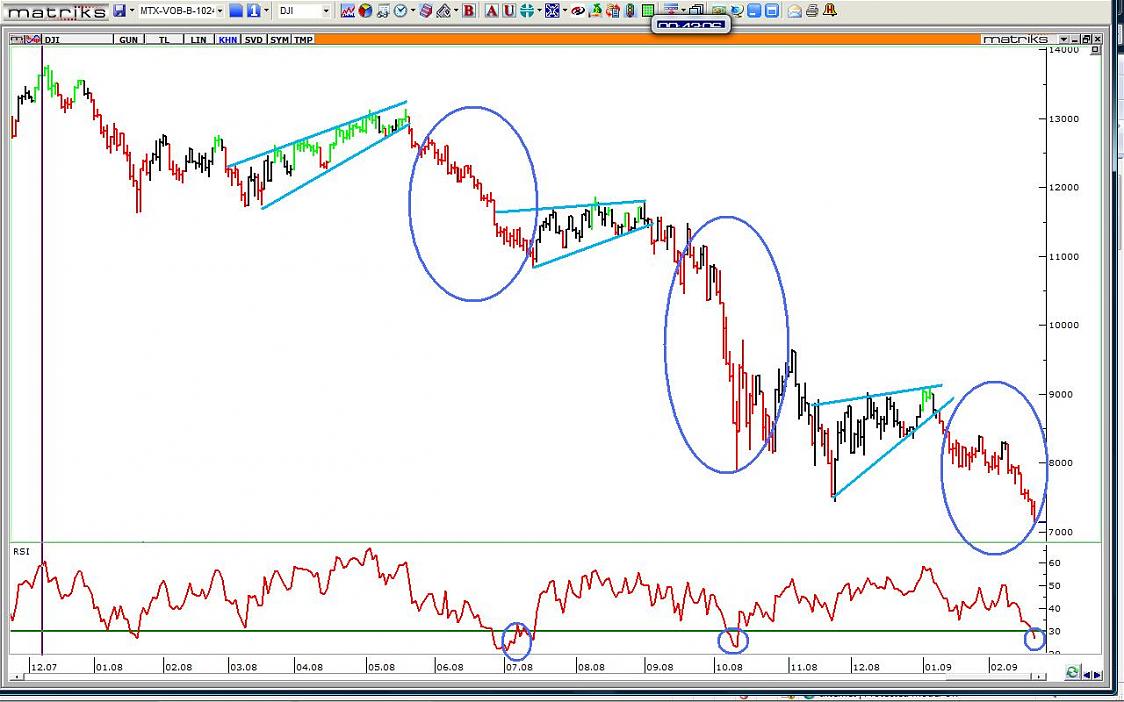Click the printer icon

point(811,11)
